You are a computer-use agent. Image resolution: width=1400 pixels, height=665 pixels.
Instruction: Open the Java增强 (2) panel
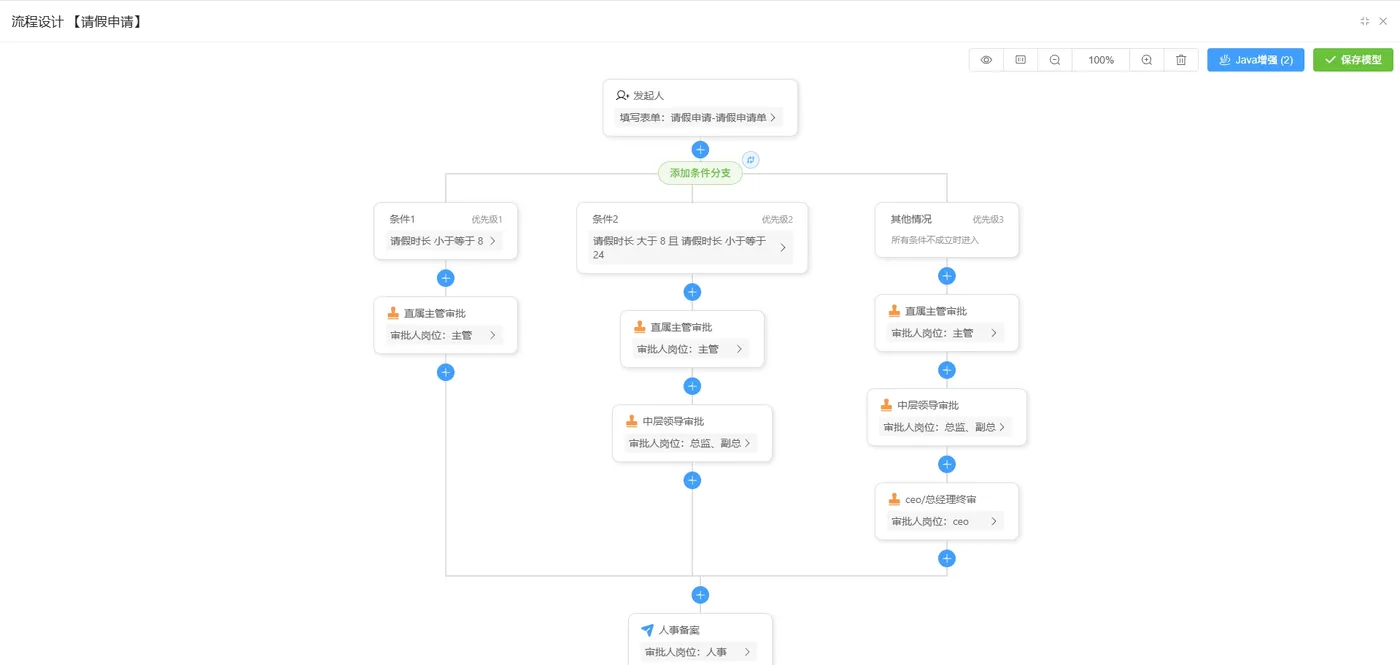(x=1255, y=60)
